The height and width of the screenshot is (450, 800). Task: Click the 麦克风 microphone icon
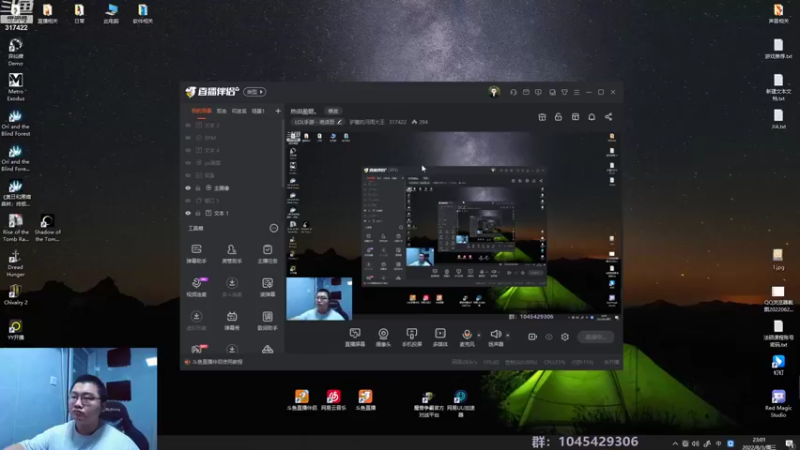(466, 337)
